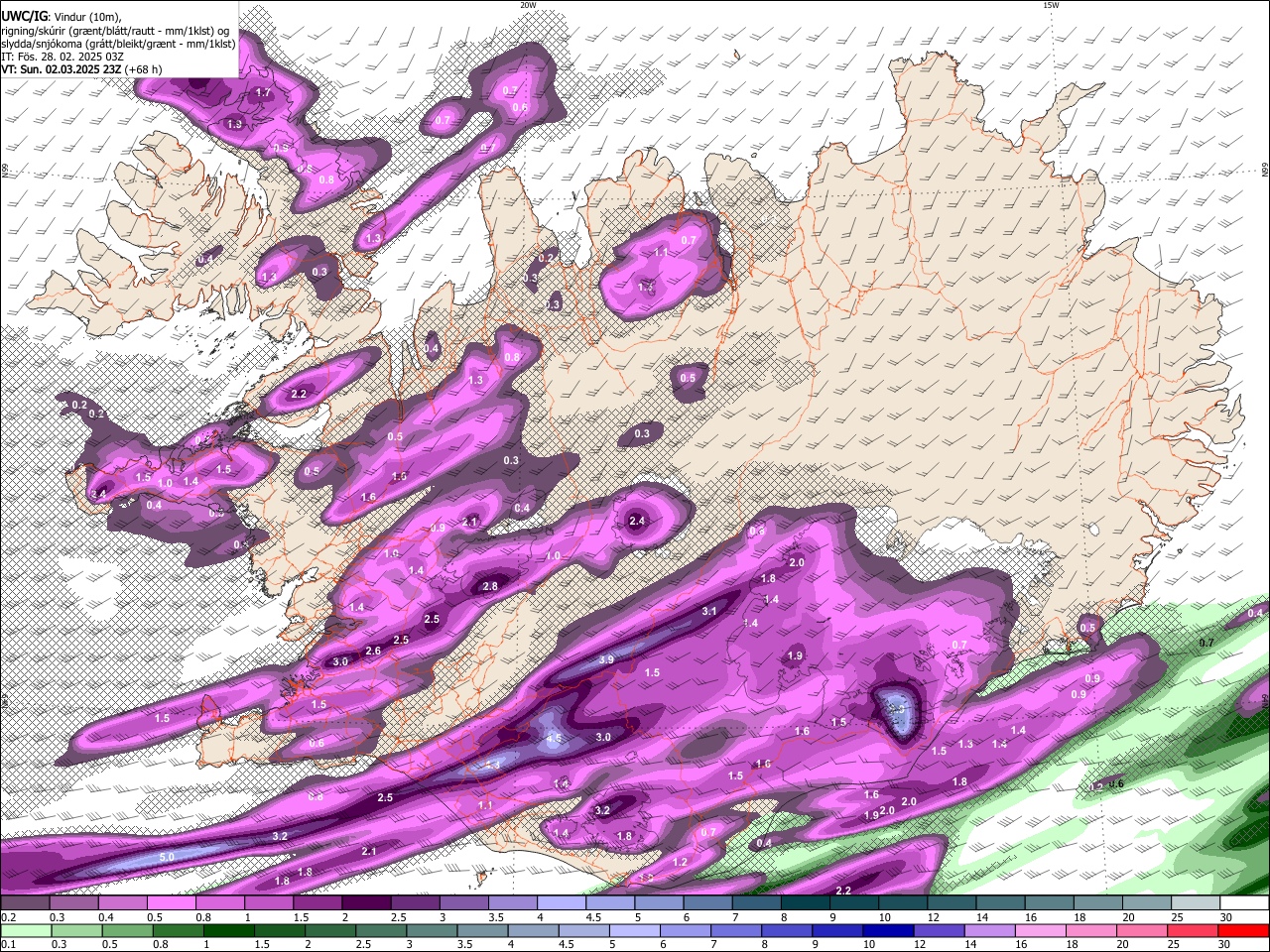Click the darkest purple 2 swatch in upper legend
The width and height of the screenshot is (1270, 952).
(x=366, y=902)
